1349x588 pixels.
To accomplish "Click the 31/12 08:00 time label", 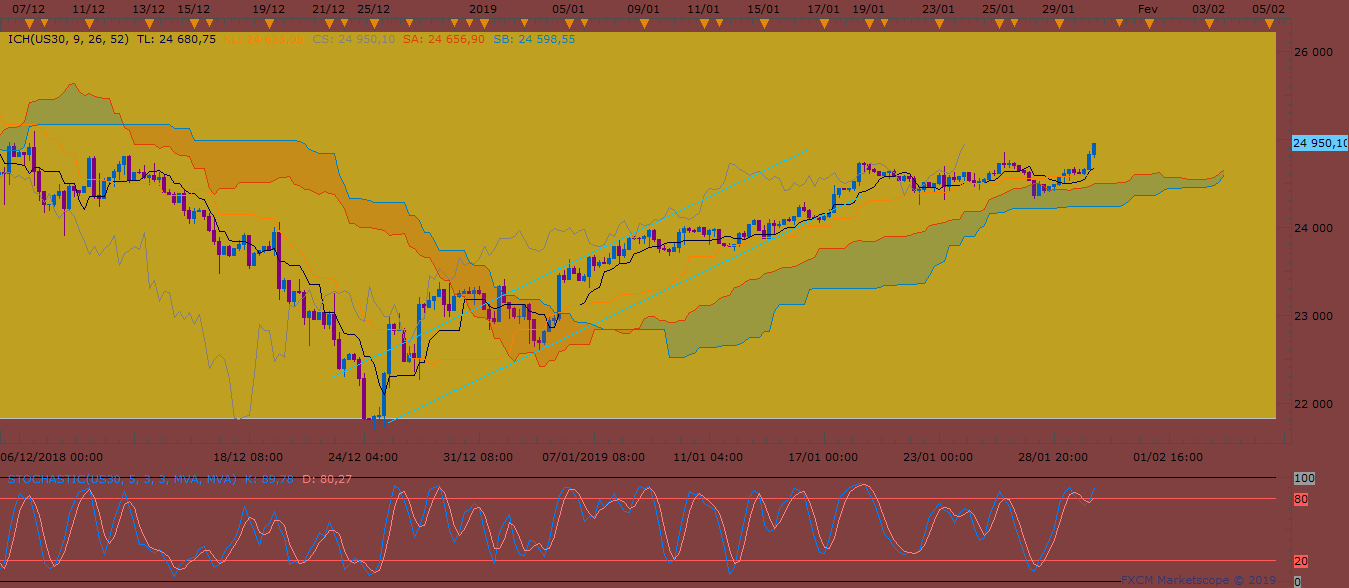I will (x=478, y=457).
